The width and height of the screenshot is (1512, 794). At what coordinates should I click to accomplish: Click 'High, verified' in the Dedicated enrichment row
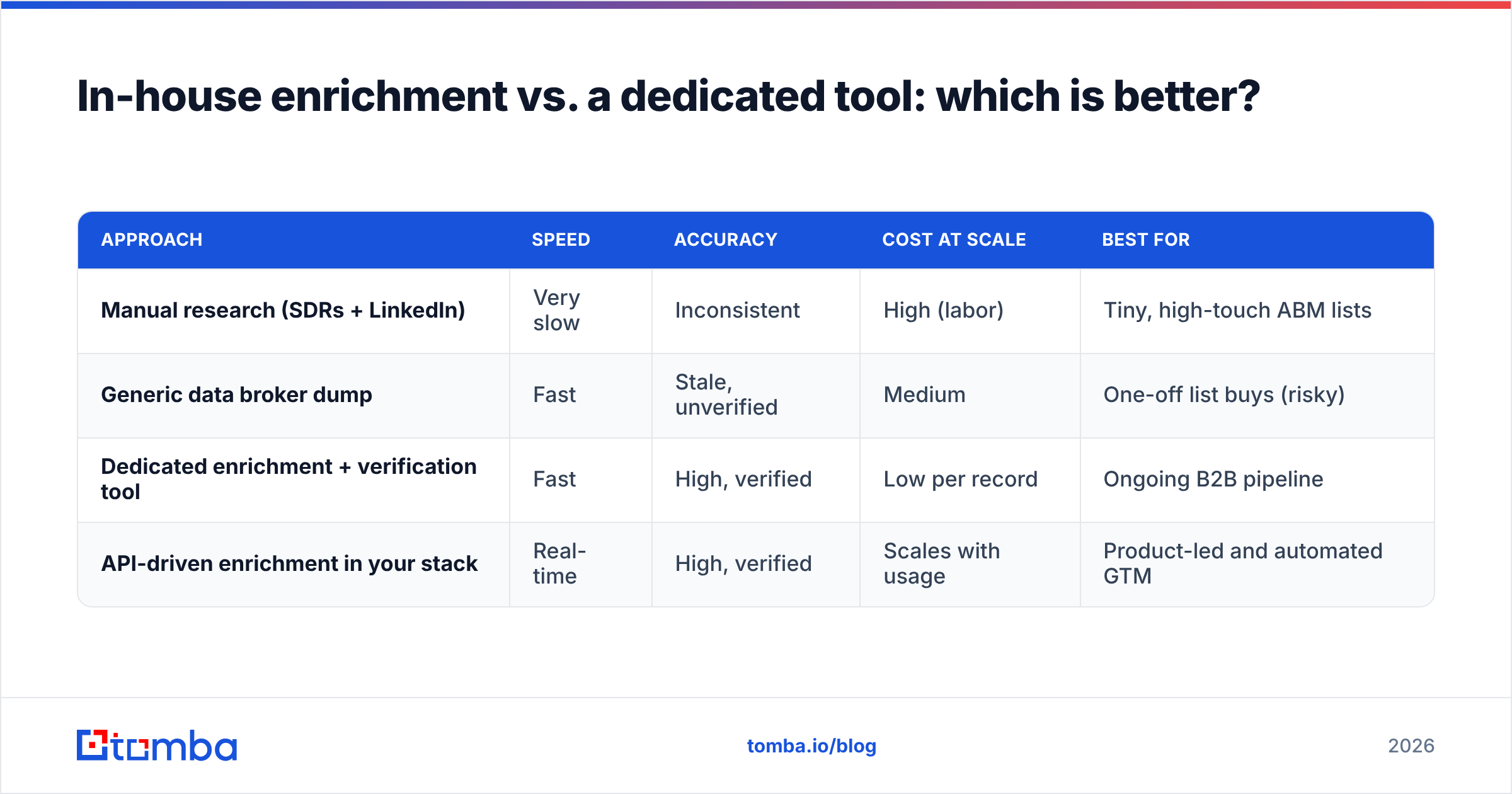point(743,479)
